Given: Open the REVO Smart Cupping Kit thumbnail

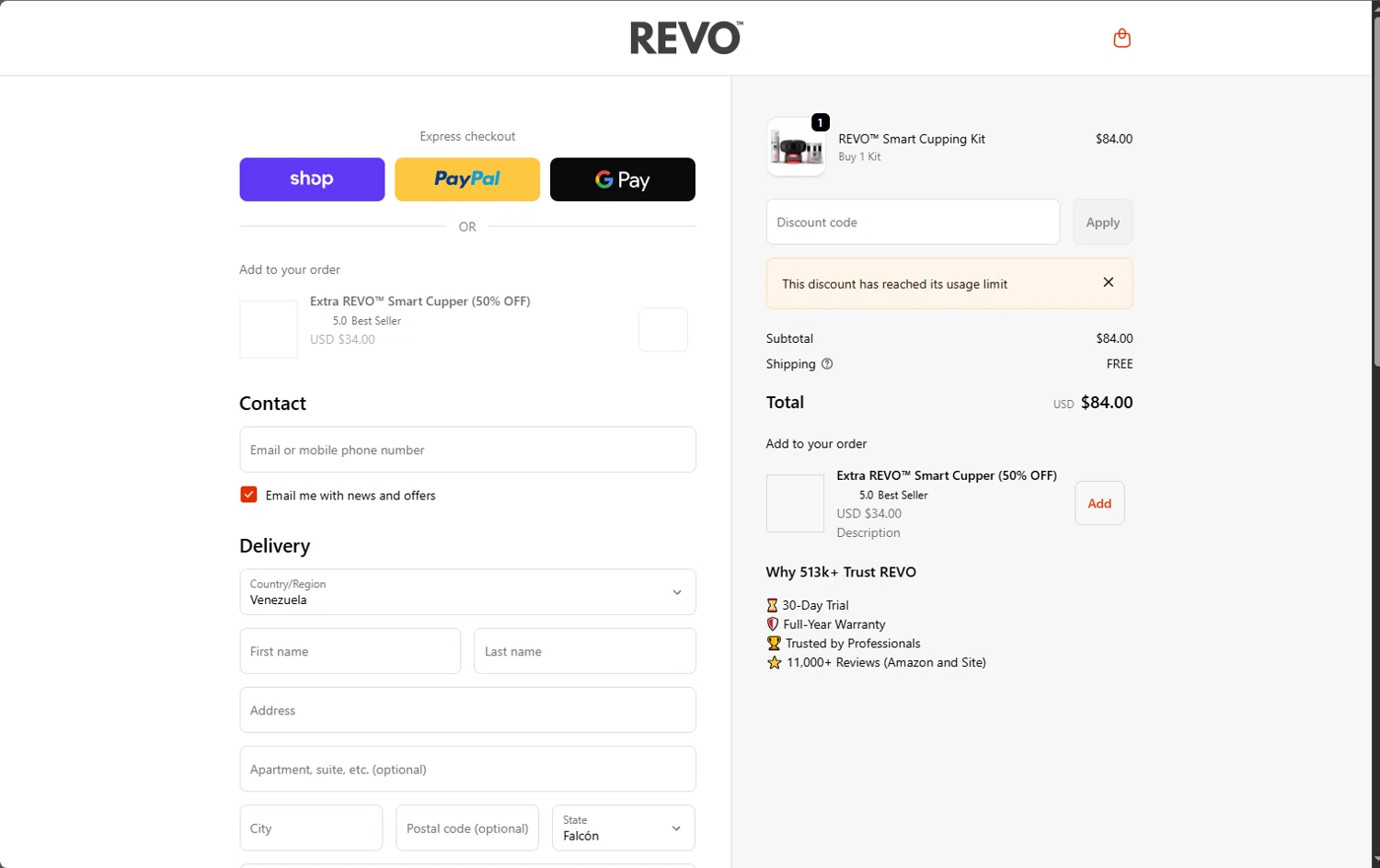Looking at the screenshot, I should pos(796,147).
